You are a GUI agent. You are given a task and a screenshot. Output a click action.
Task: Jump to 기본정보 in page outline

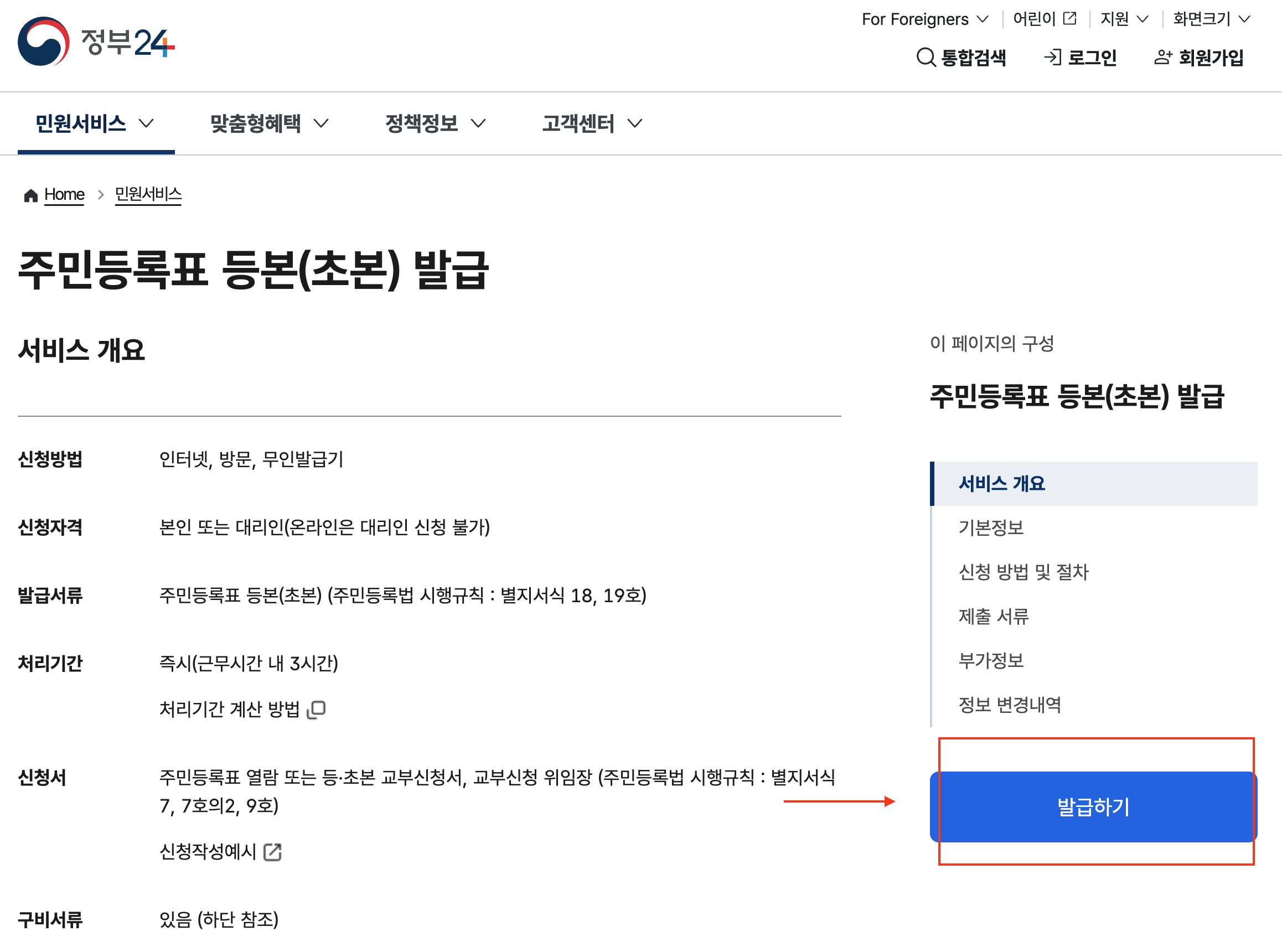pyautogui.click(x=990, y=528)
